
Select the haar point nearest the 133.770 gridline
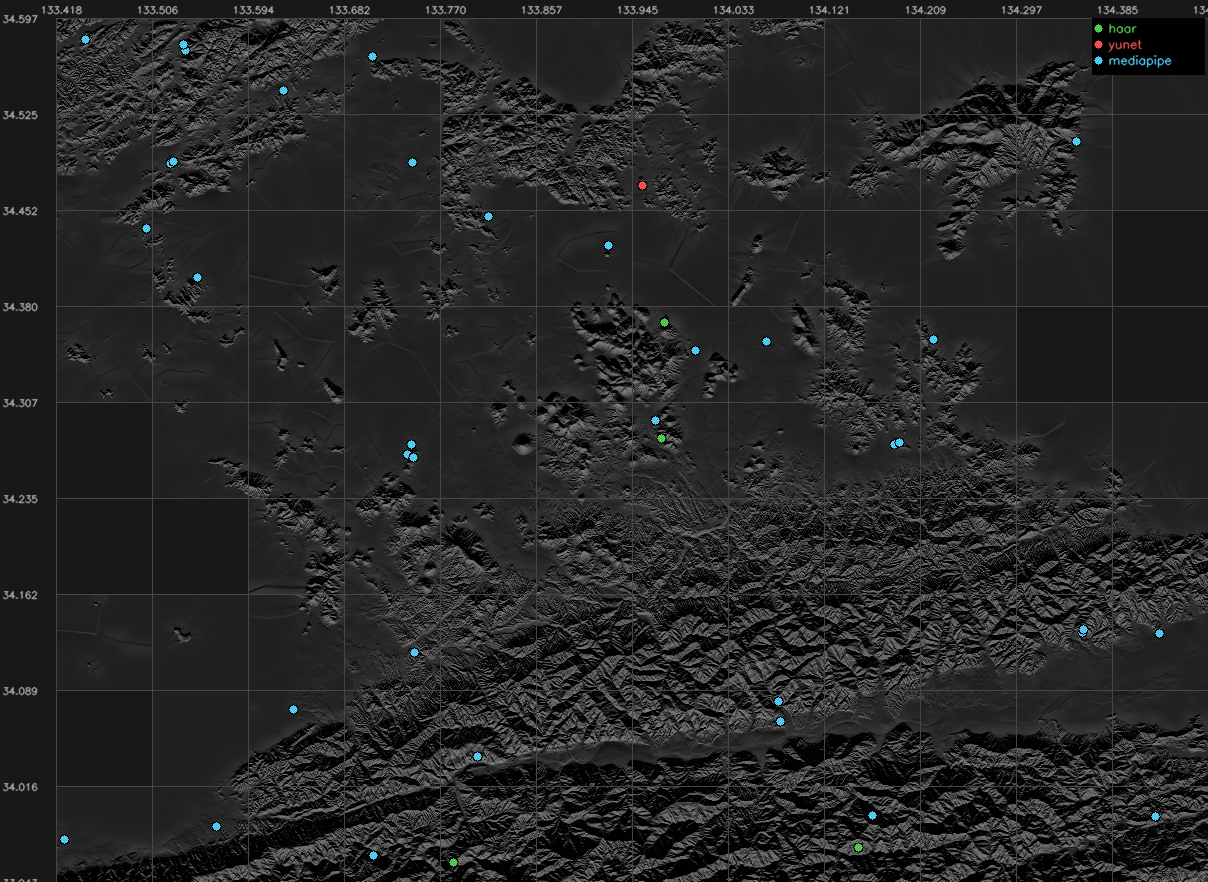453,862
